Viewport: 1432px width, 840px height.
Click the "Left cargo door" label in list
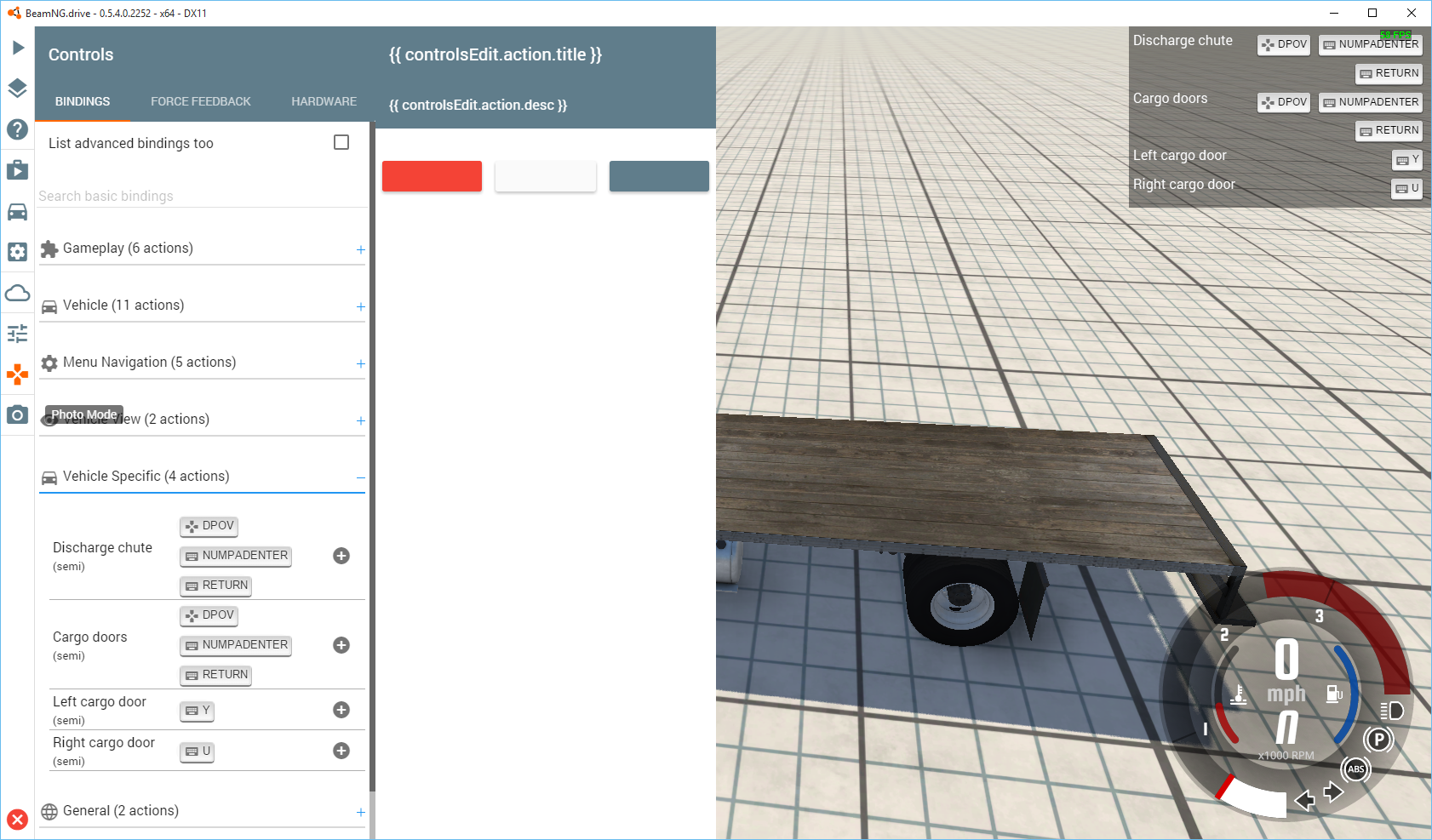[100, 702]
